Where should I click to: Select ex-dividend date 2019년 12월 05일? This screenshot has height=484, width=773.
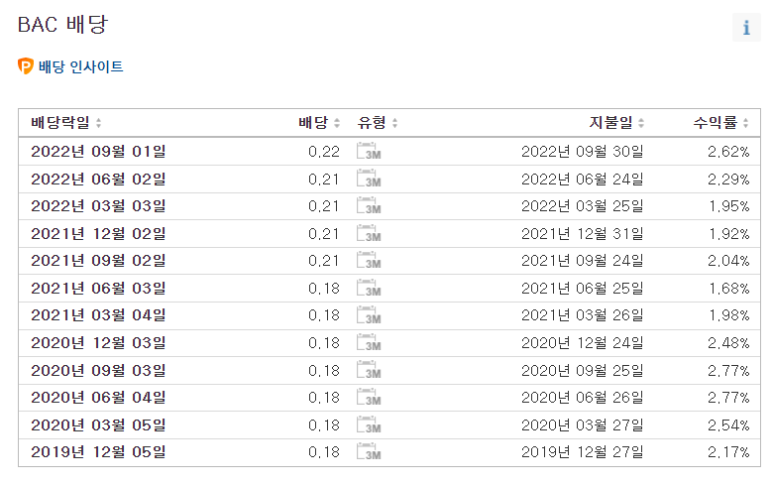[x=98, y=452]
